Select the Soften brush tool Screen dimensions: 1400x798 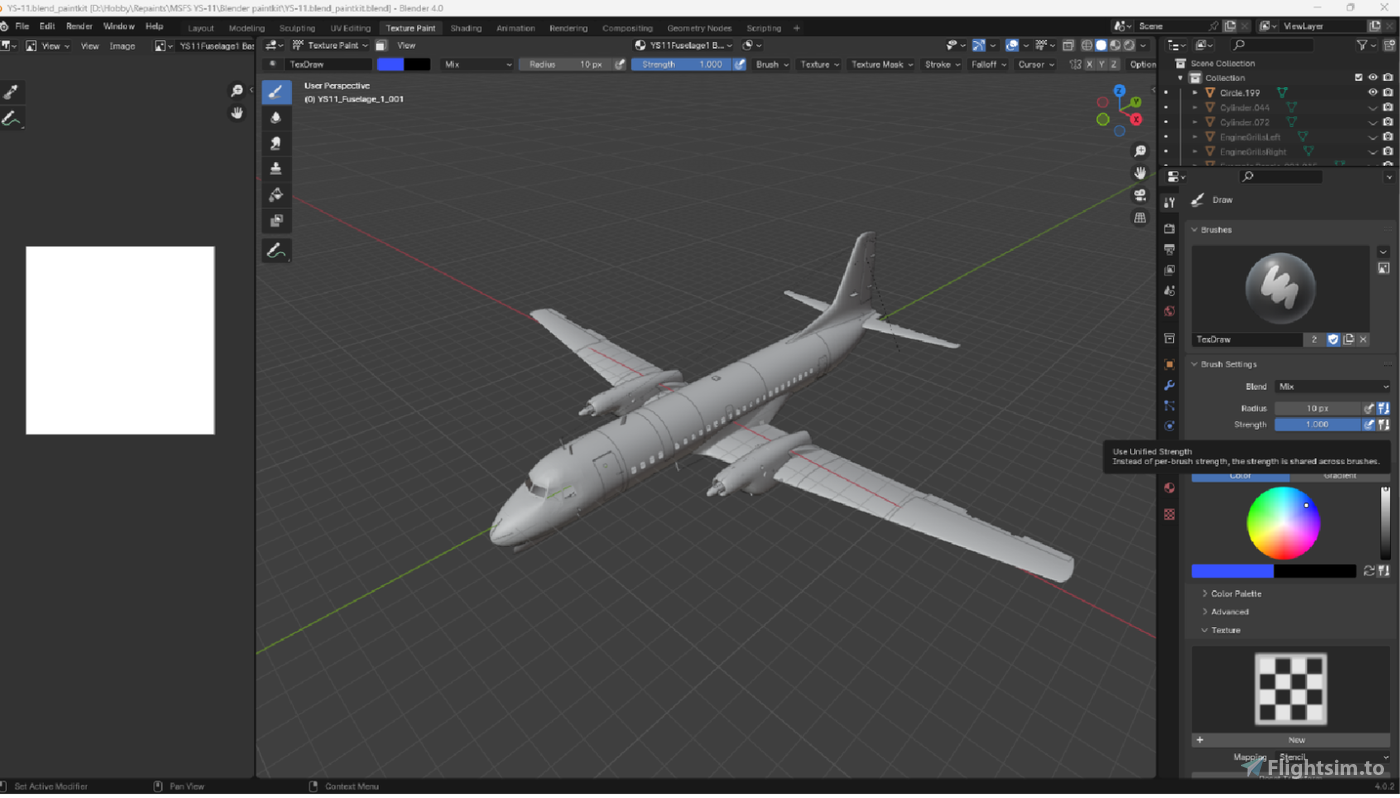click(276, 117)
